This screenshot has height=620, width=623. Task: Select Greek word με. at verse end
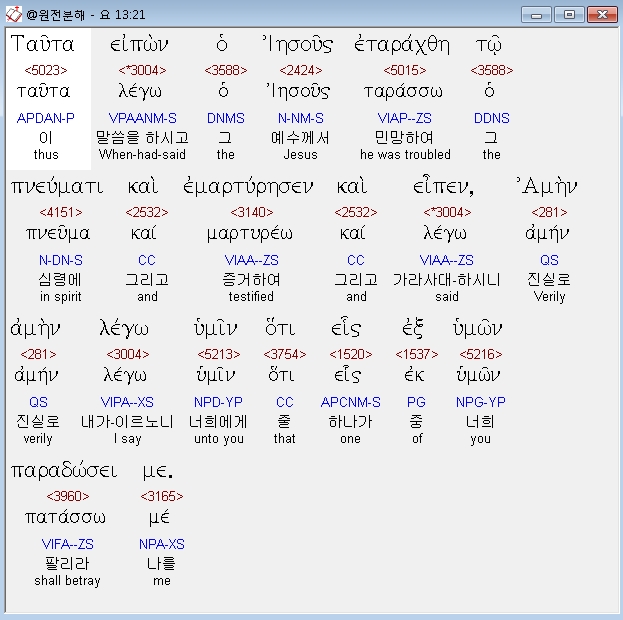158,471
